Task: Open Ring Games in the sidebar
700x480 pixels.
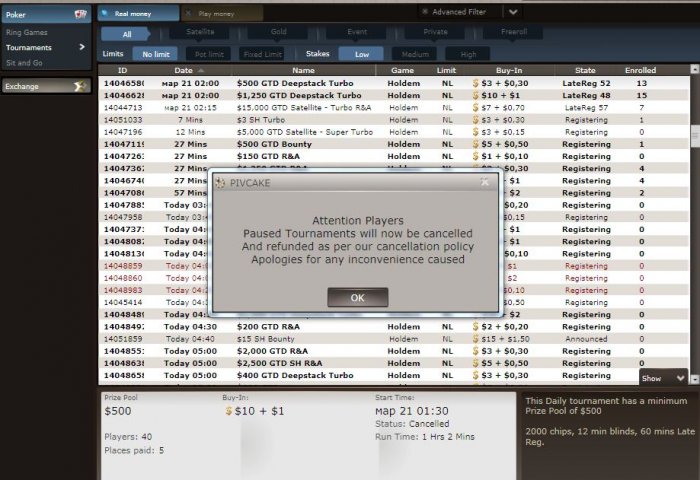Action: click(27, 32)
